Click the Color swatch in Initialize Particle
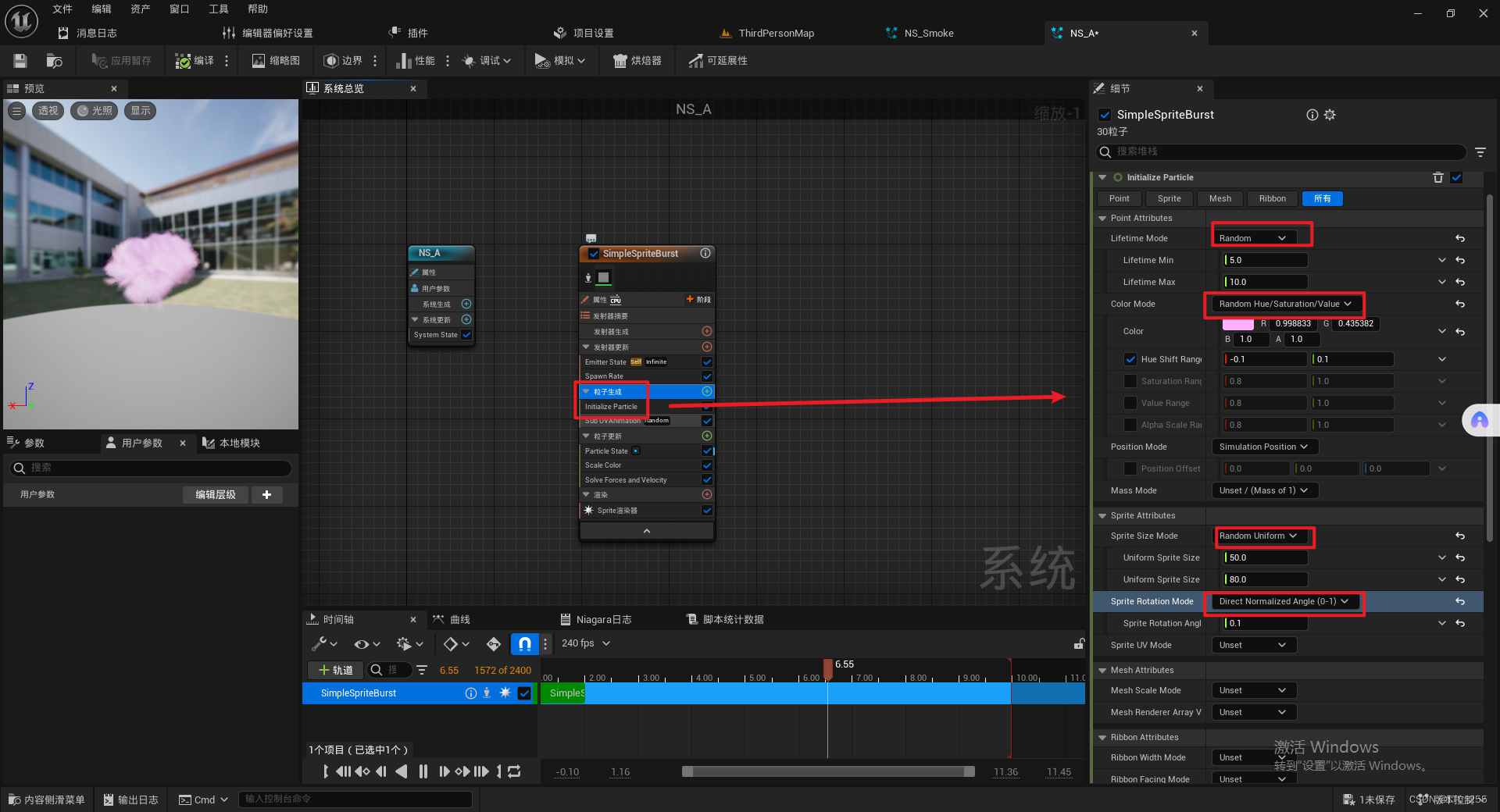The image size is (1500, 812). pyautogui.click(x=1237, y=324)
